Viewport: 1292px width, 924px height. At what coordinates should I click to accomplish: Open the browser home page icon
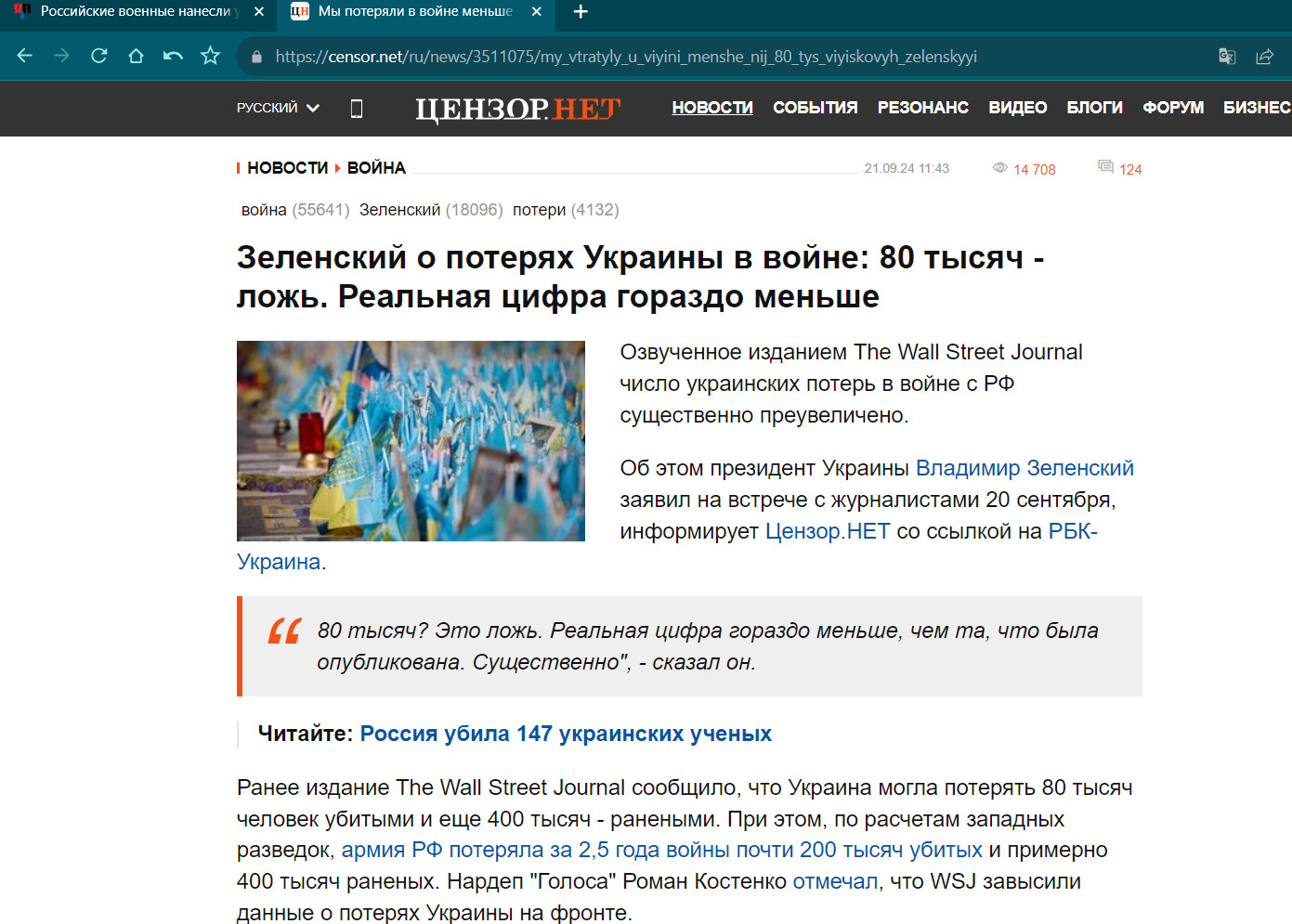click(136, 56)
